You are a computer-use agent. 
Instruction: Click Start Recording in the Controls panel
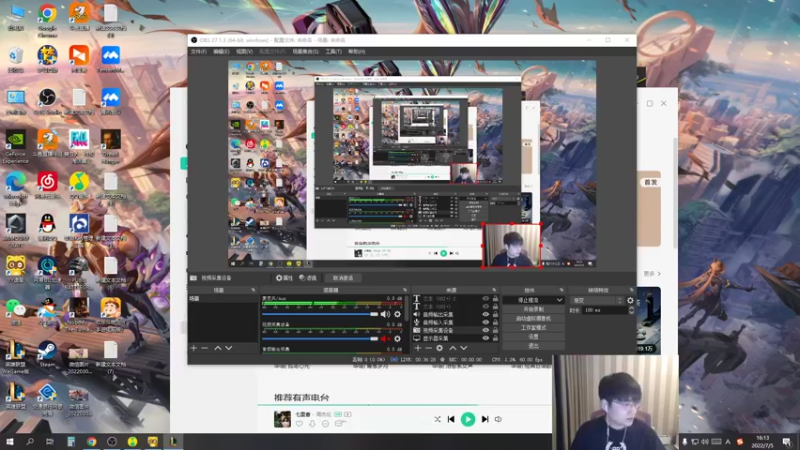click(533, 309)
